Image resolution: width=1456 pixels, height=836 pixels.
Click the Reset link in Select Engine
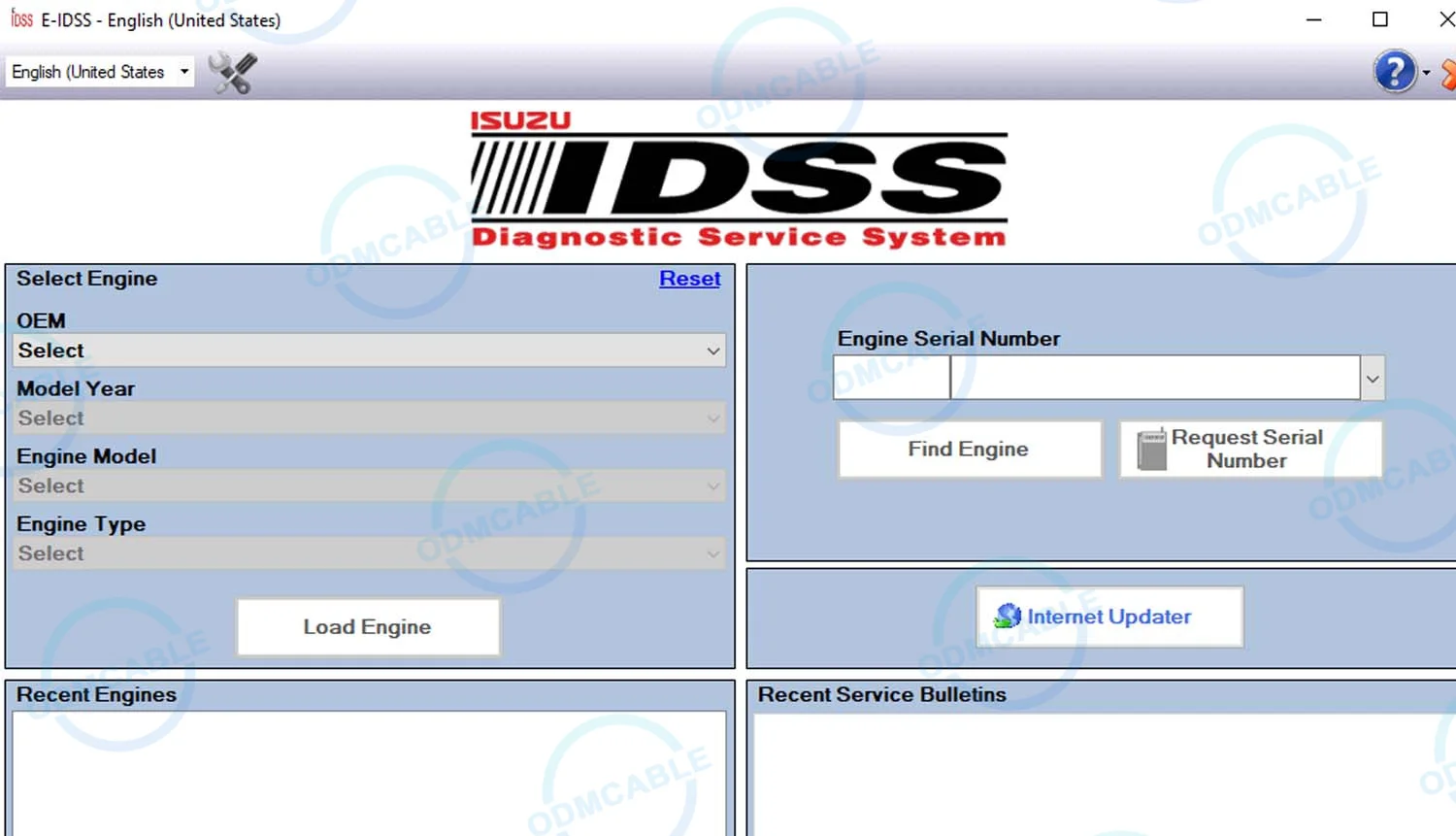click(690, 279)
